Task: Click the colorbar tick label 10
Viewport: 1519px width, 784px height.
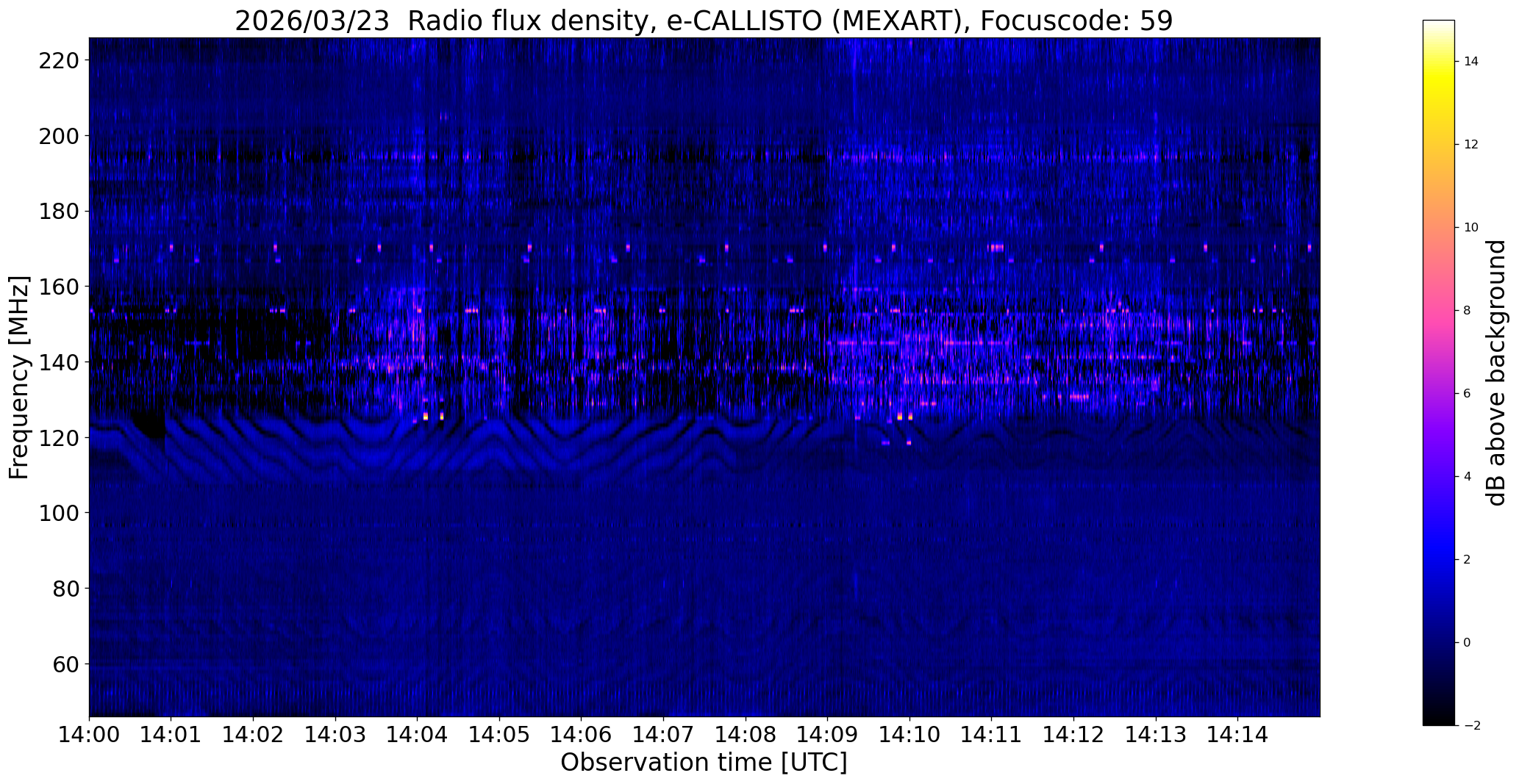Action: [1470, 228]
